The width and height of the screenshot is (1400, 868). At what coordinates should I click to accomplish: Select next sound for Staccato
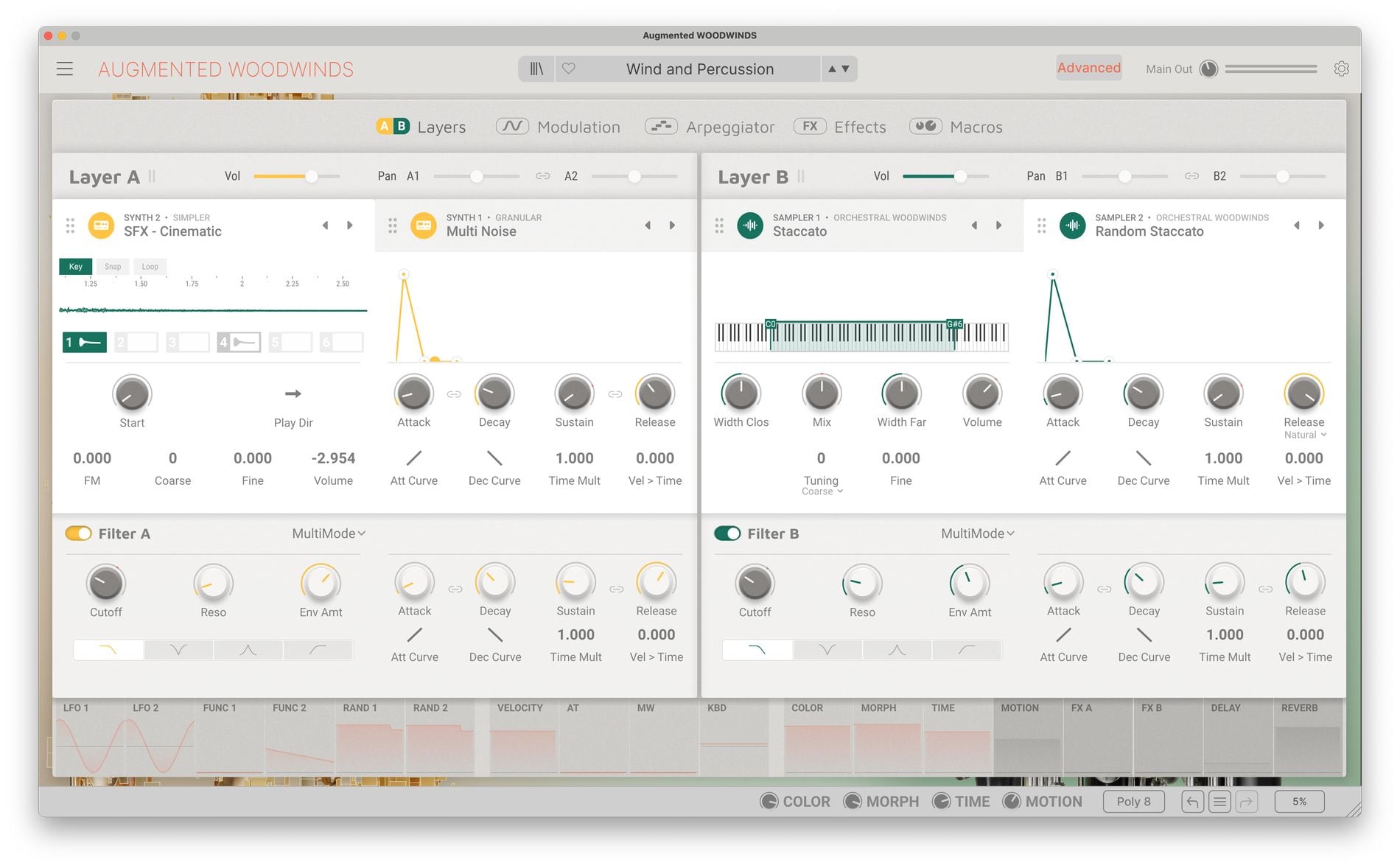coord(998,225)
